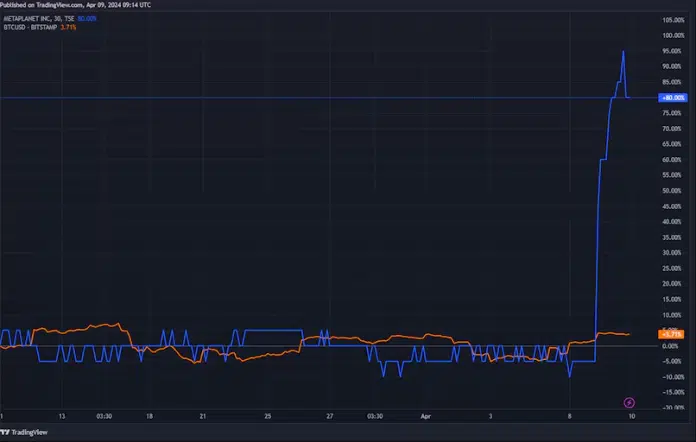Click the 105.00% label on price axis
The image size is (696, 442).
pyautogui.click(x=672, y=20)
